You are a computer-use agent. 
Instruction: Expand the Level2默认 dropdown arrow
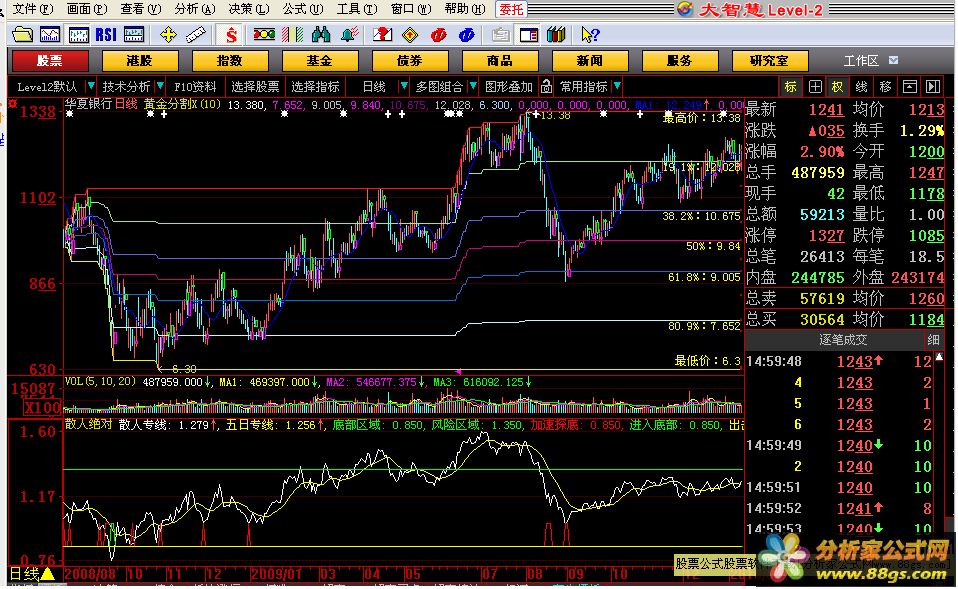pyautogui.click(x=90, y=86)
